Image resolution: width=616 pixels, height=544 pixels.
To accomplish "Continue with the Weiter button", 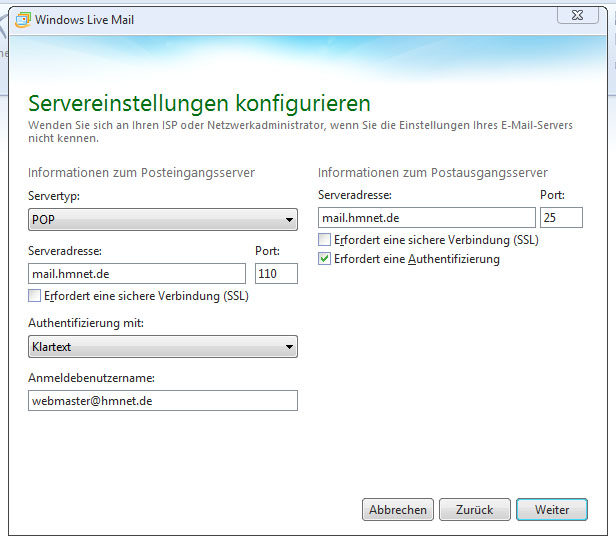I will [552, 509].
